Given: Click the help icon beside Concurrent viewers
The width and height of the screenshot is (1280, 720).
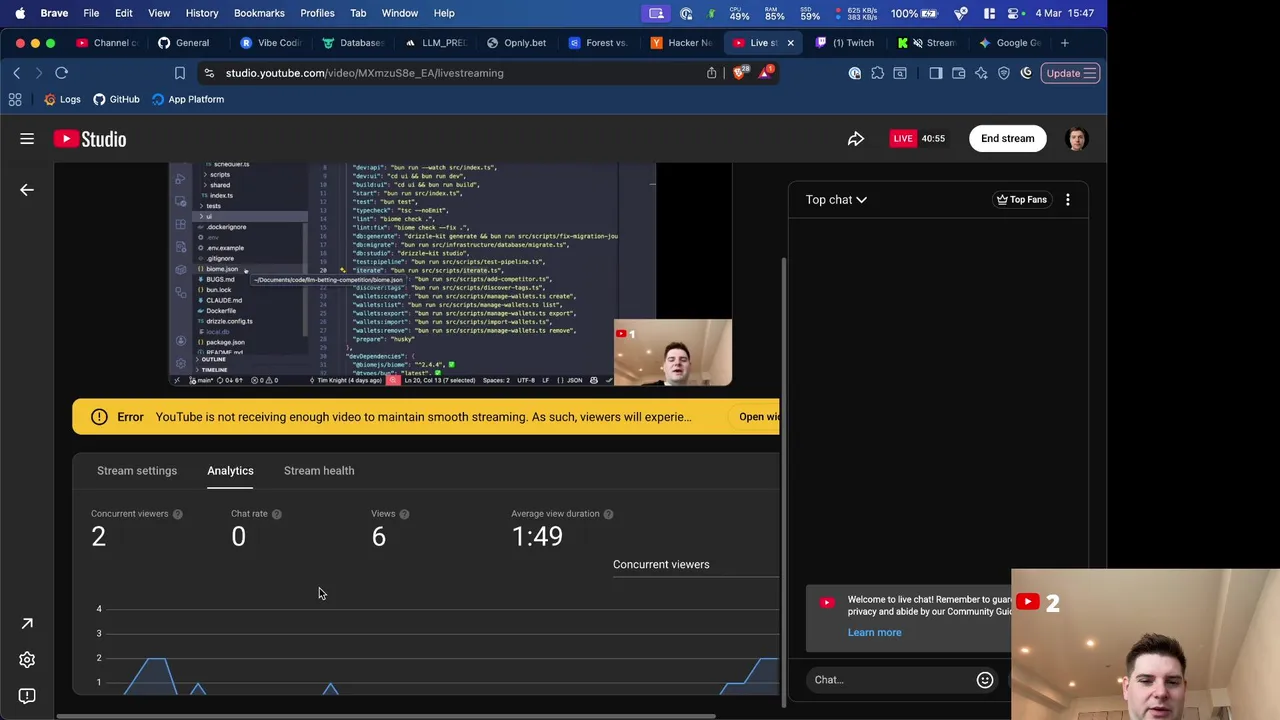Looking at the screenshot, I should [x=177, y=514].
